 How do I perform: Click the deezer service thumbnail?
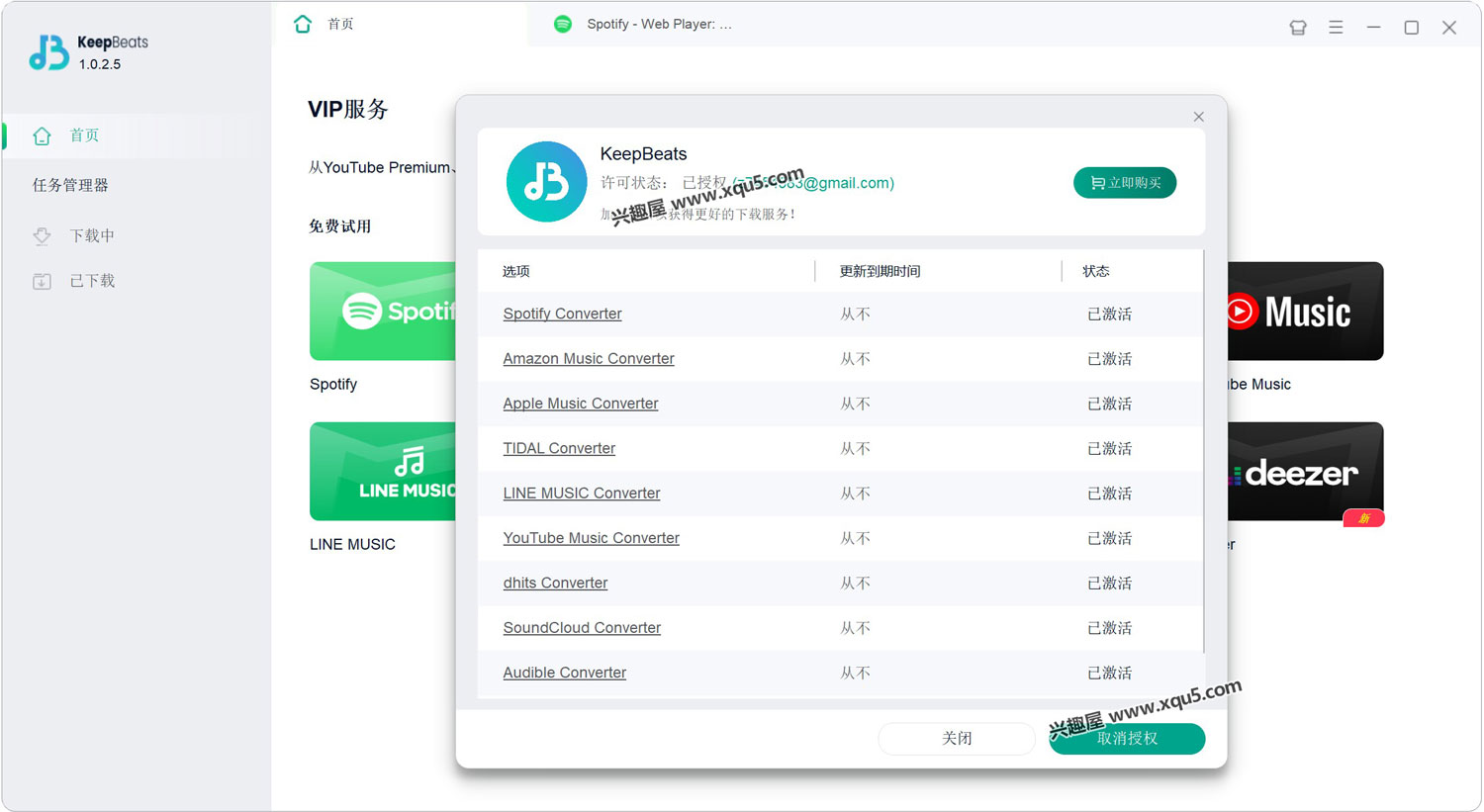tap(1304, 472)
